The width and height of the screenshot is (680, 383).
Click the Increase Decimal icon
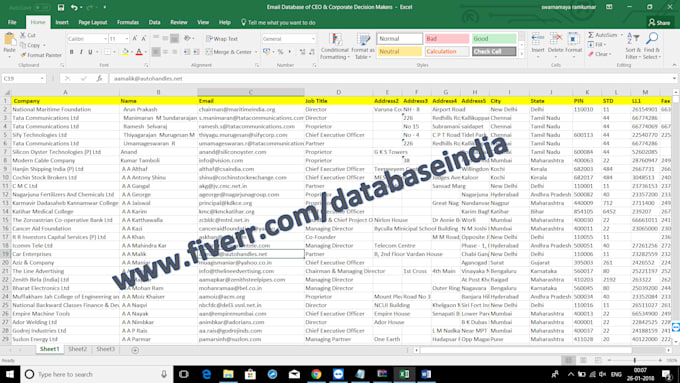[302, 52]
